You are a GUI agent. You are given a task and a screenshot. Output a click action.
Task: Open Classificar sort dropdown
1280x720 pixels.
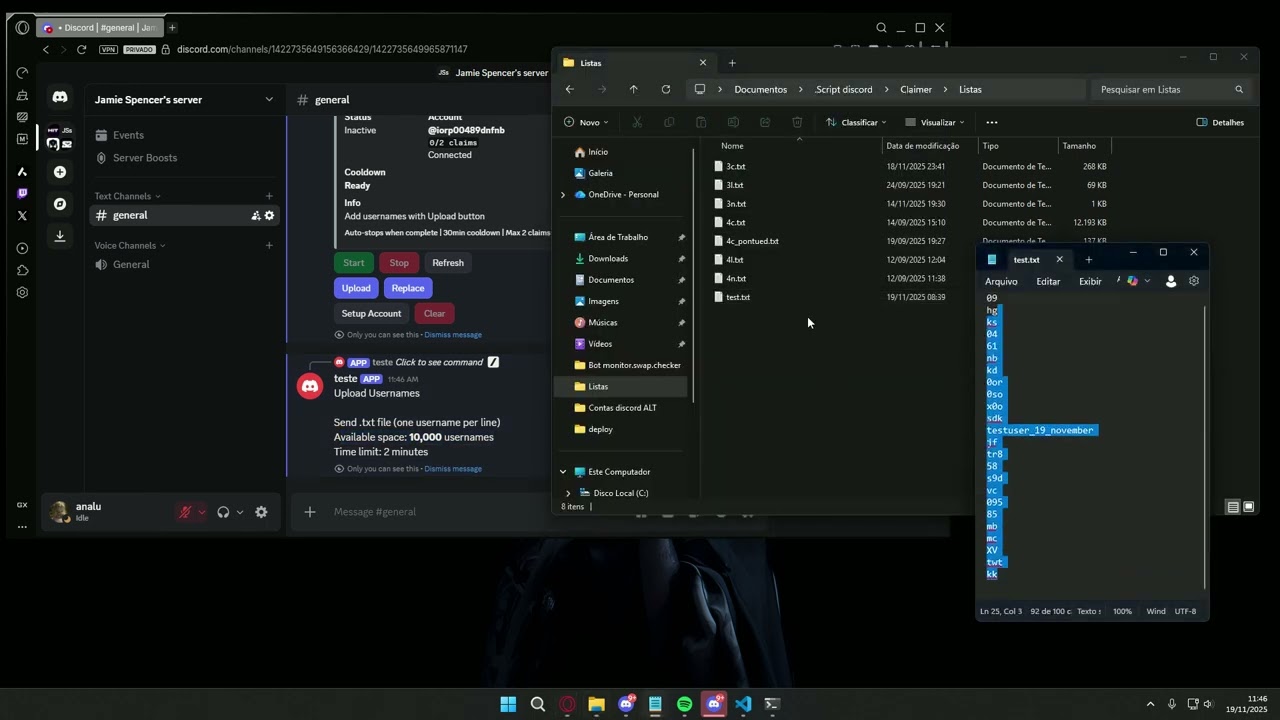coord(856,122)
